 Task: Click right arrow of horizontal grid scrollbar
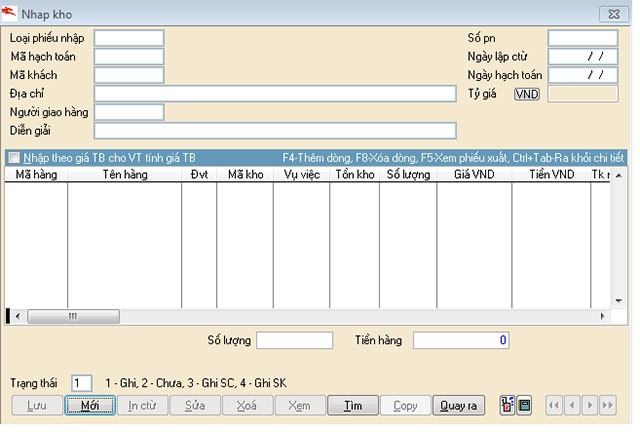click(604, 316)
